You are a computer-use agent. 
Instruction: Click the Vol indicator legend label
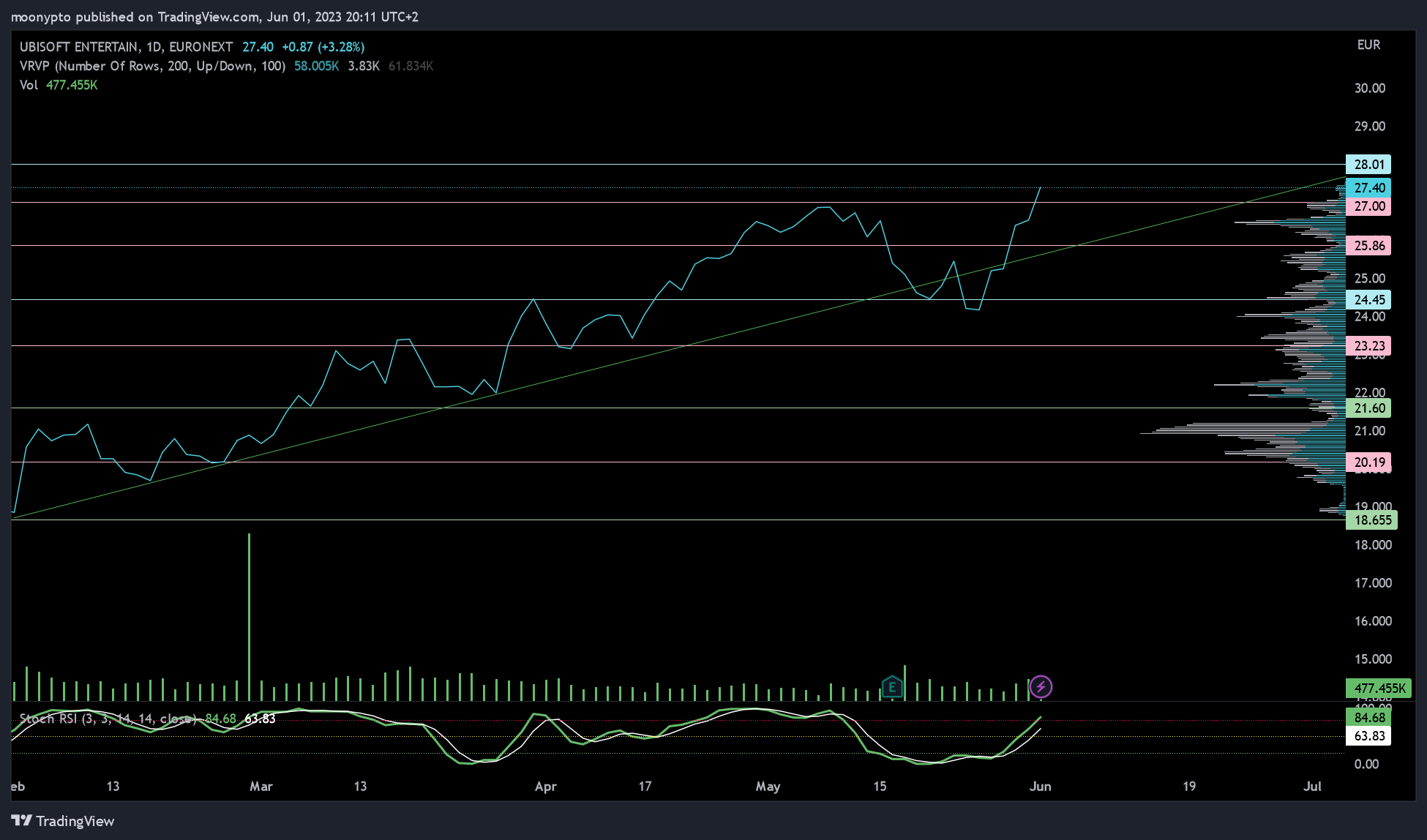pos(29,85)
